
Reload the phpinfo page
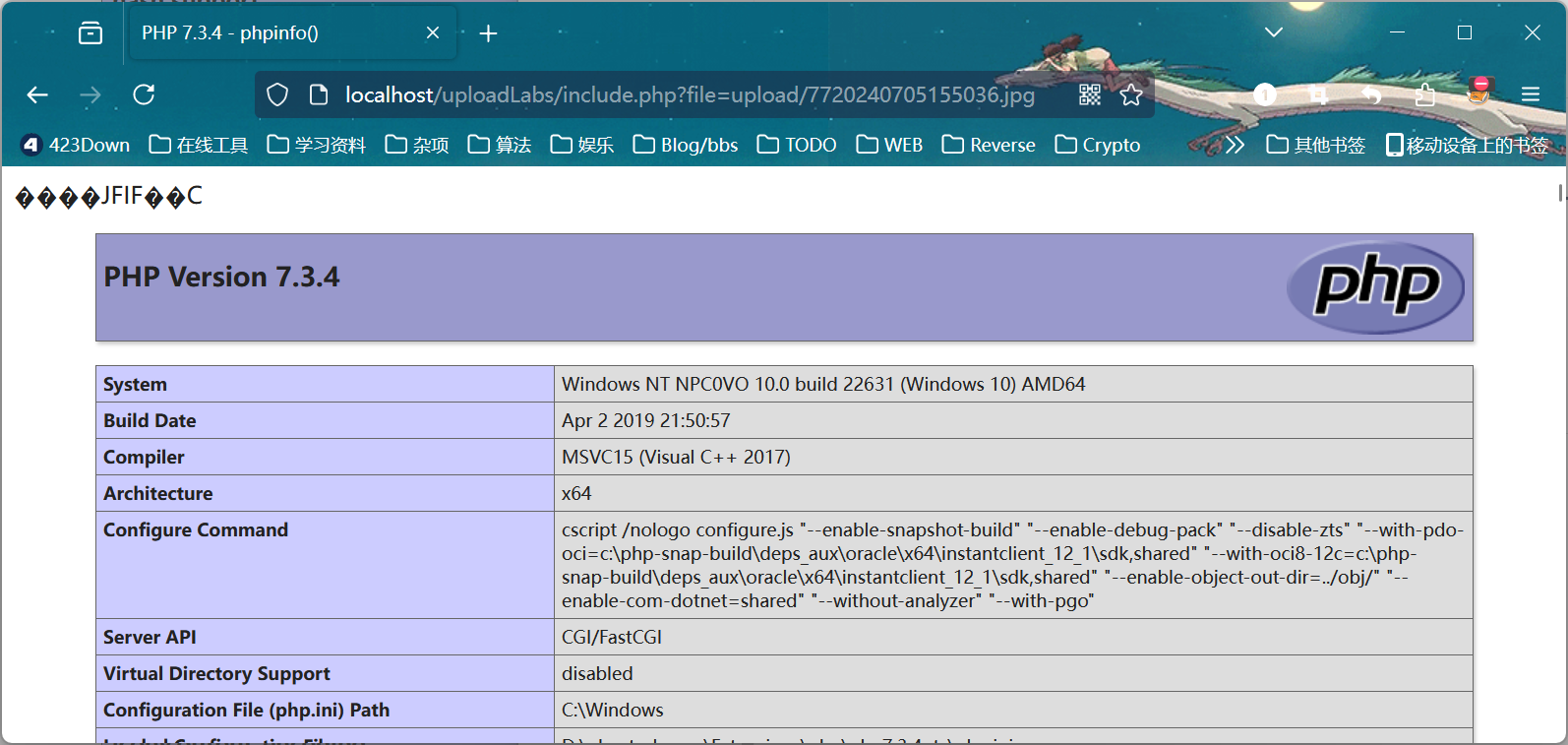click(x=144, y=94)
